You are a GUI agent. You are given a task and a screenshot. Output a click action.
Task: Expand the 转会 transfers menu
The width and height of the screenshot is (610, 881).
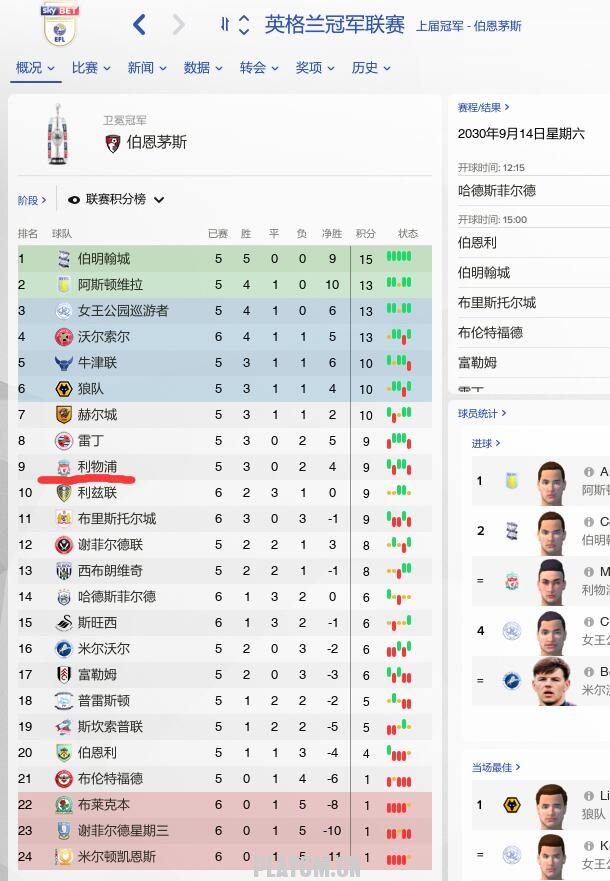click(x=259, y=68)
